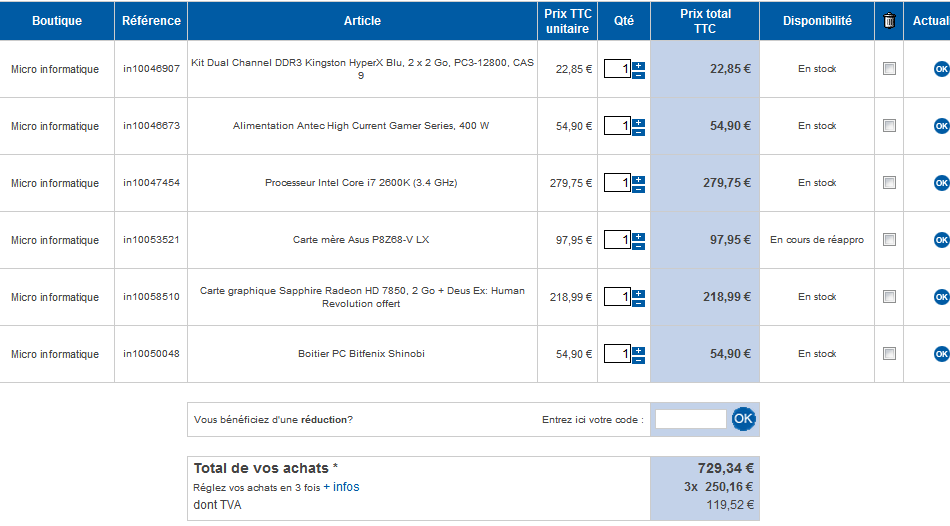Click quantity field for Sapphire Radeon card
Viewport: 950px width, 526px height.
[x=618, y=297]
